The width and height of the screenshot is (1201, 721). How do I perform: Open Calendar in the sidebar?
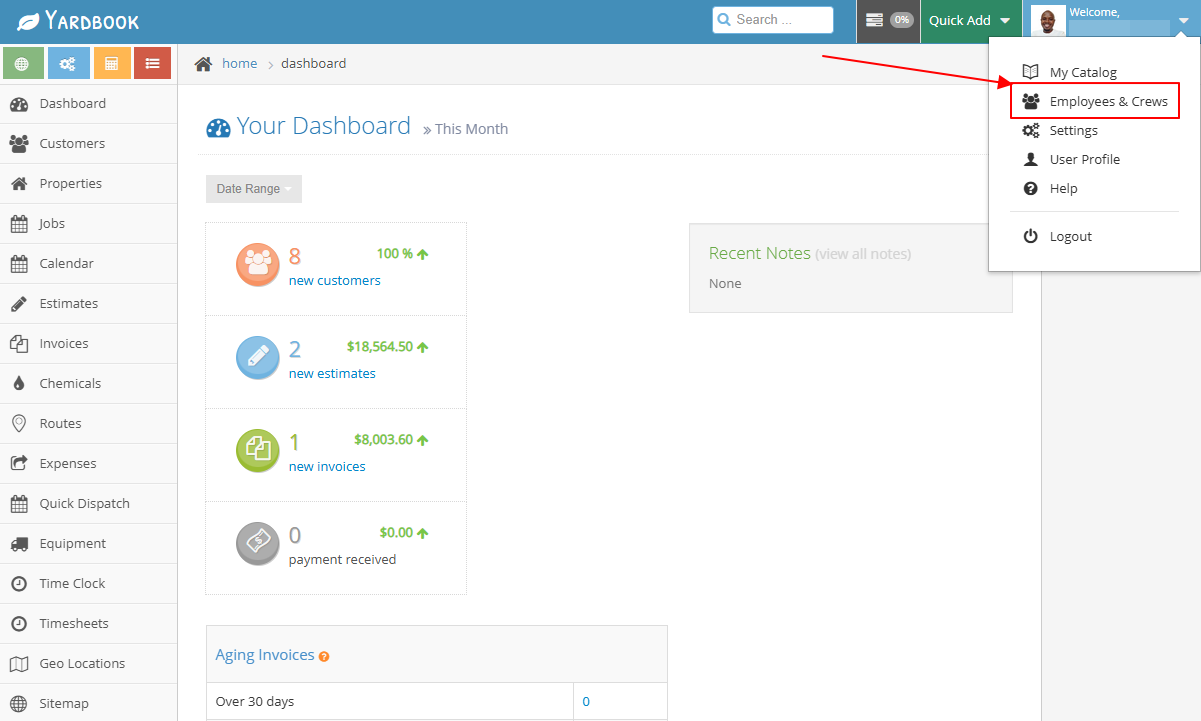[88, 263]
